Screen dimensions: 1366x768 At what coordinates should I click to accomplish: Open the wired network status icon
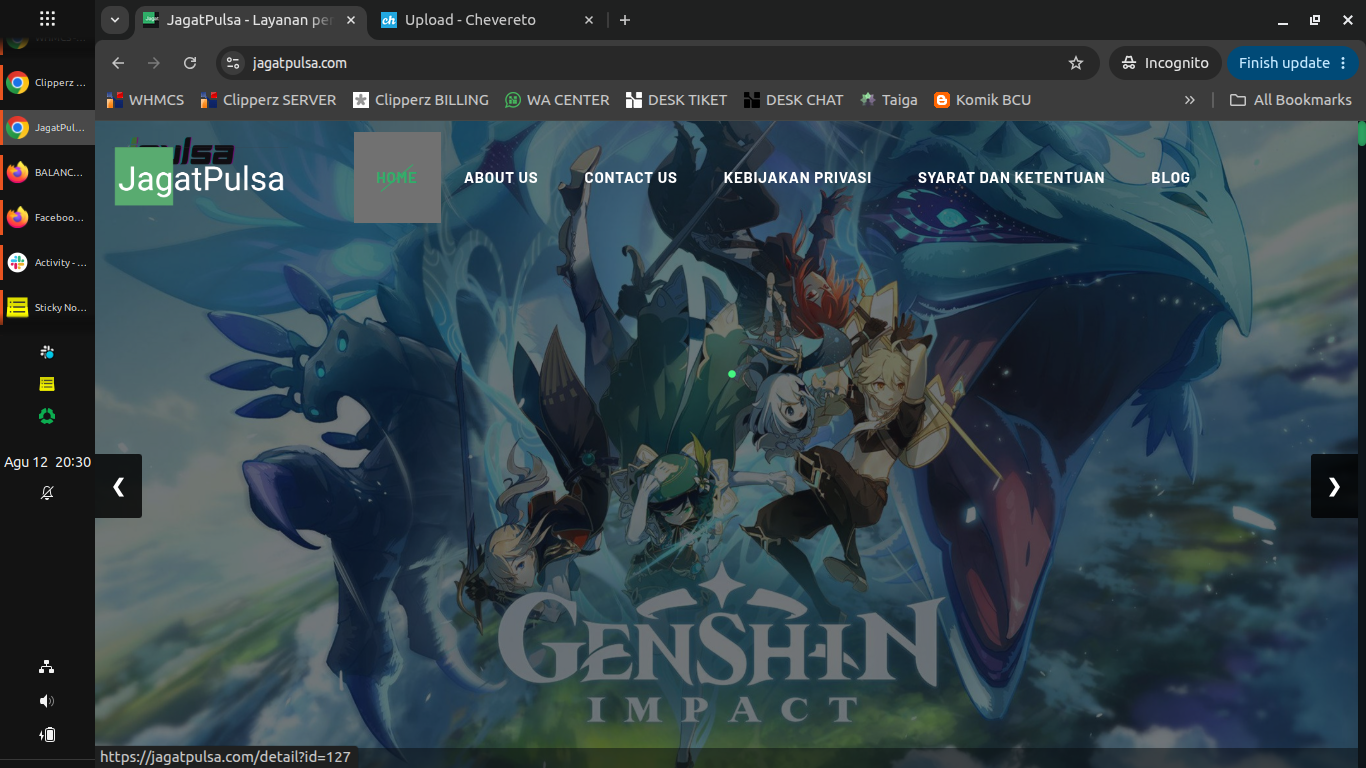(x=47, y=667)
